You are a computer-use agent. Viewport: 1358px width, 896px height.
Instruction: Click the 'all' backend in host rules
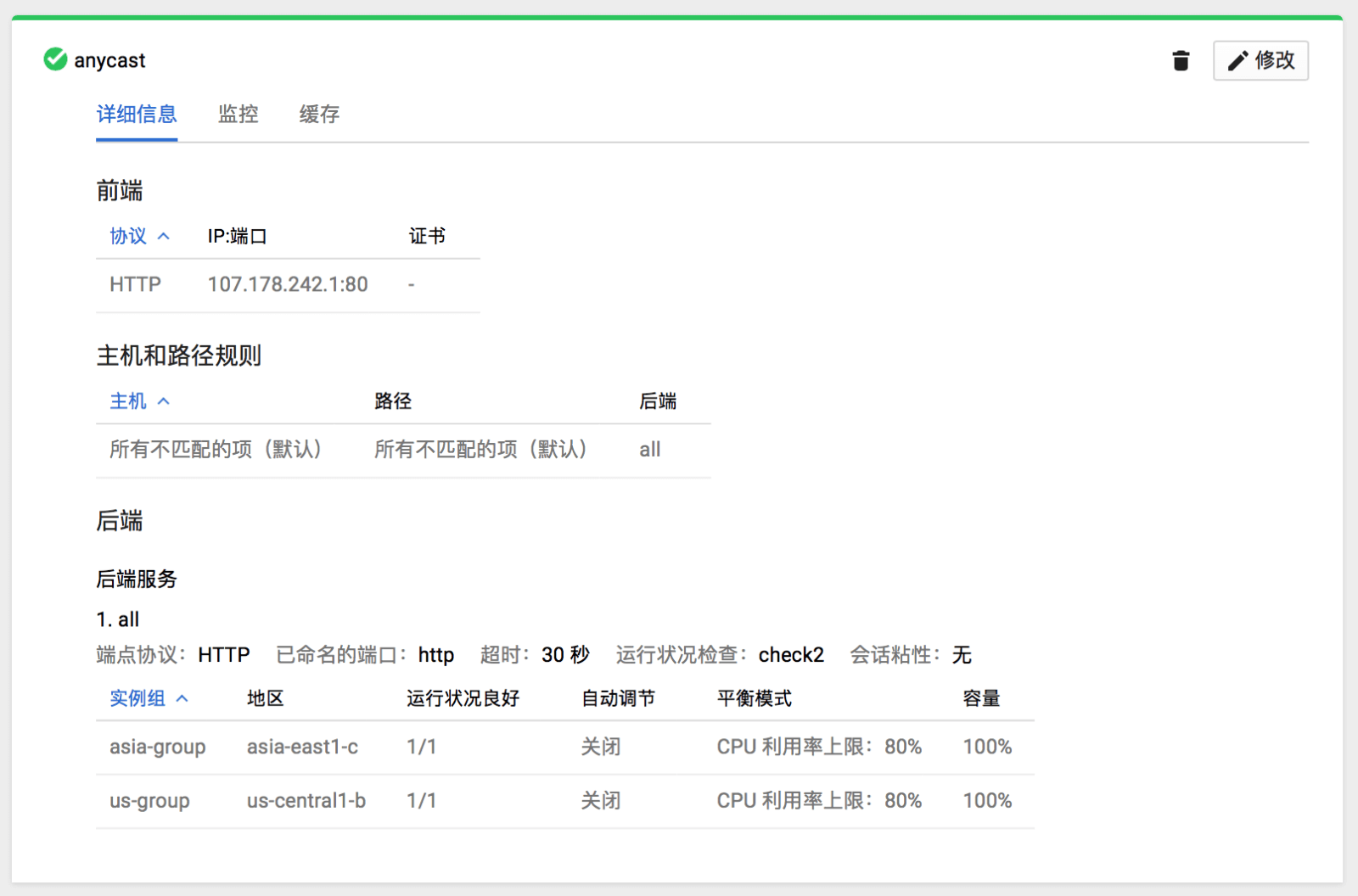pyautogui.click(x=649, y=450)
